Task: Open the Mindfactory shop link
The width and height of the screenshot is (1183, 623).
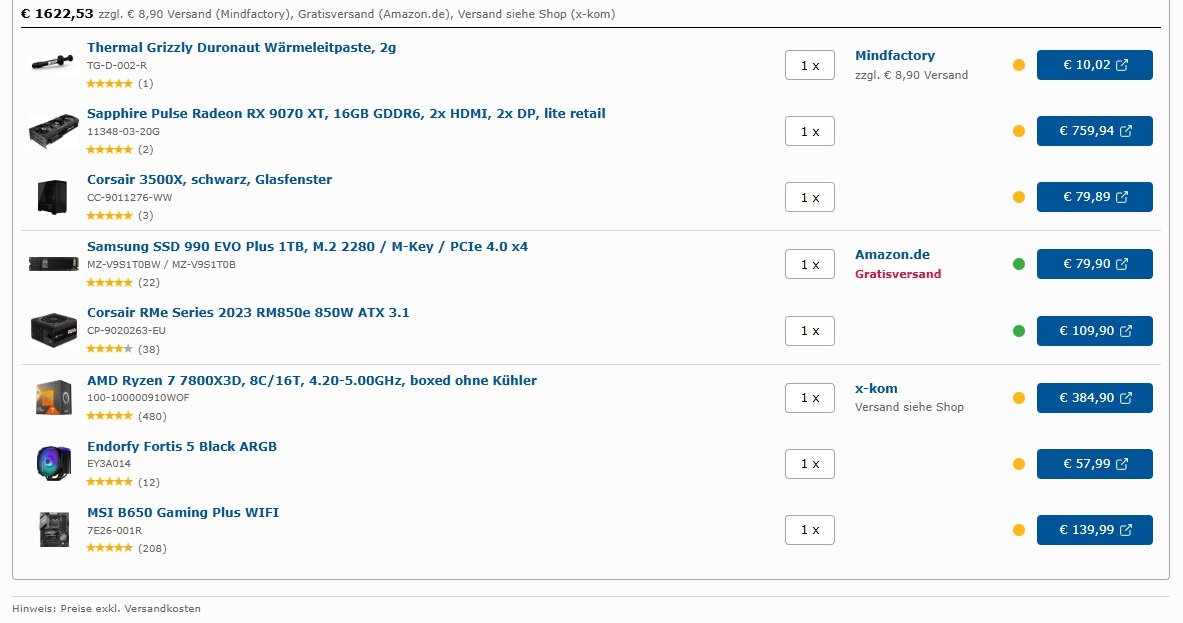Action: coord(895,56)
